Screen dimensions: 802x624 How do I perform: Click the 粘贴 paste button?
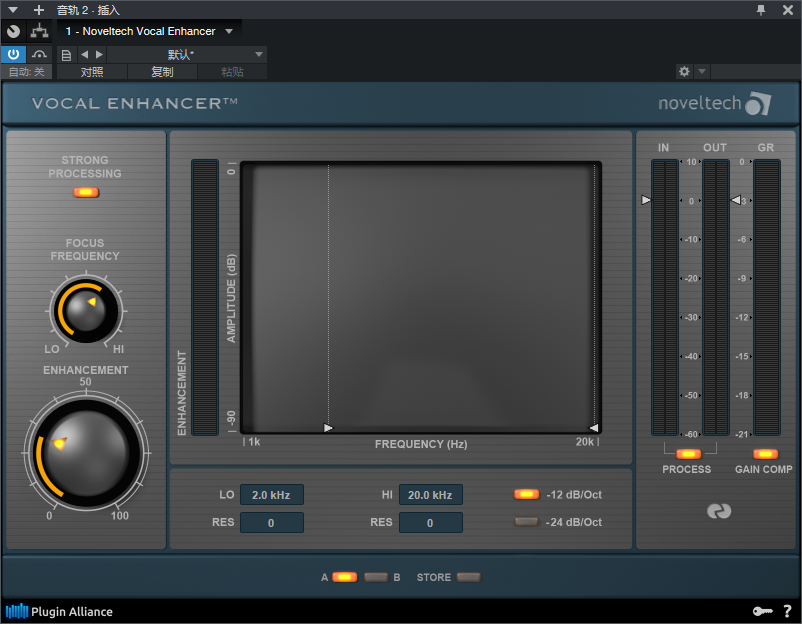[232, 72]
